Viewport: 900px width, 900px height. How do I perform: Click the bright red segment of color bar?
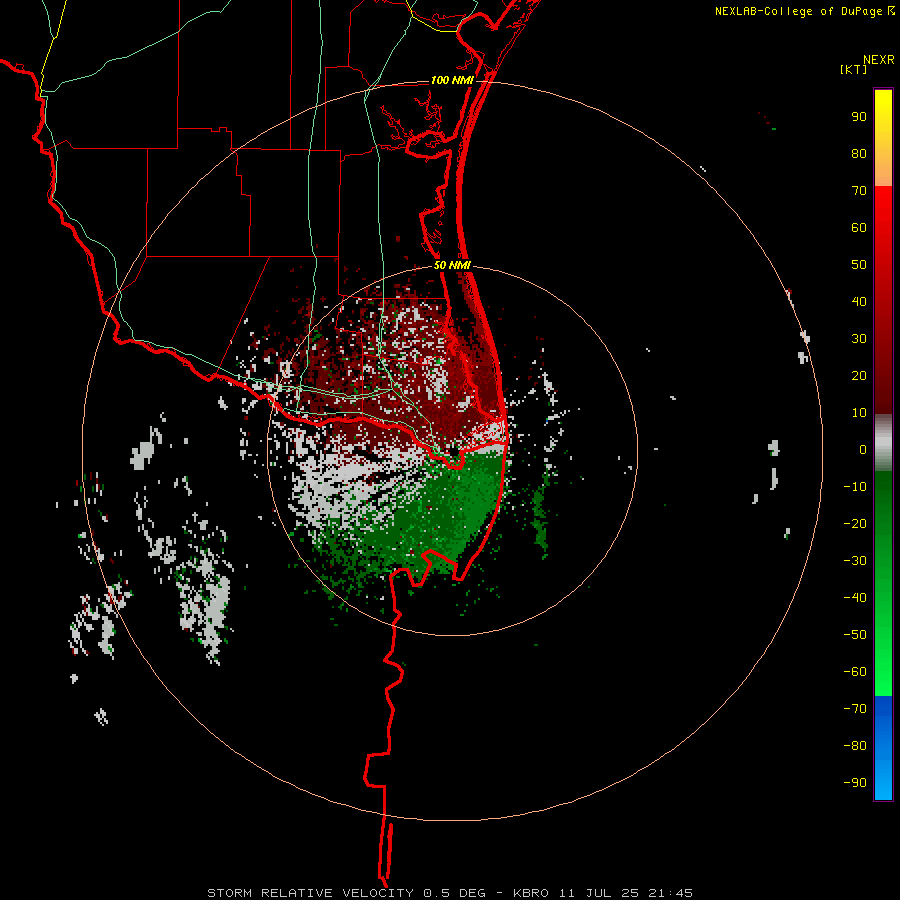point(883,298)
